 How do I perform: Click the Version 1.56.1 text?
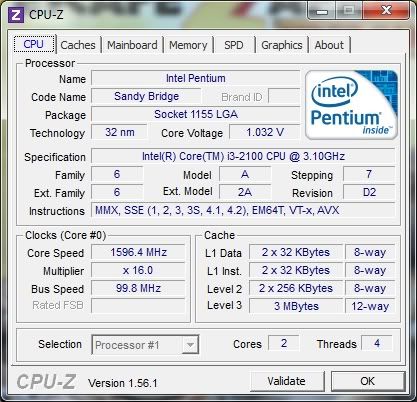coord(123,383)
